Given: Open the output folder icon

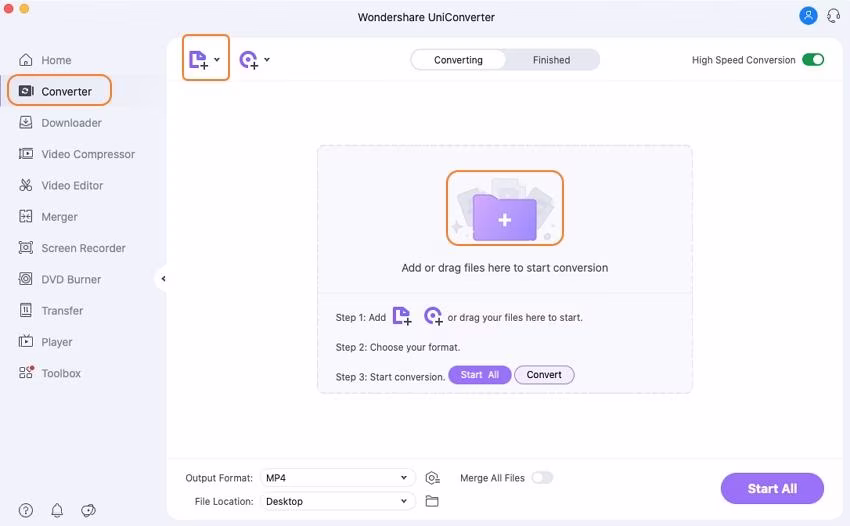Looking at the screenshot, I should point(432,501).
